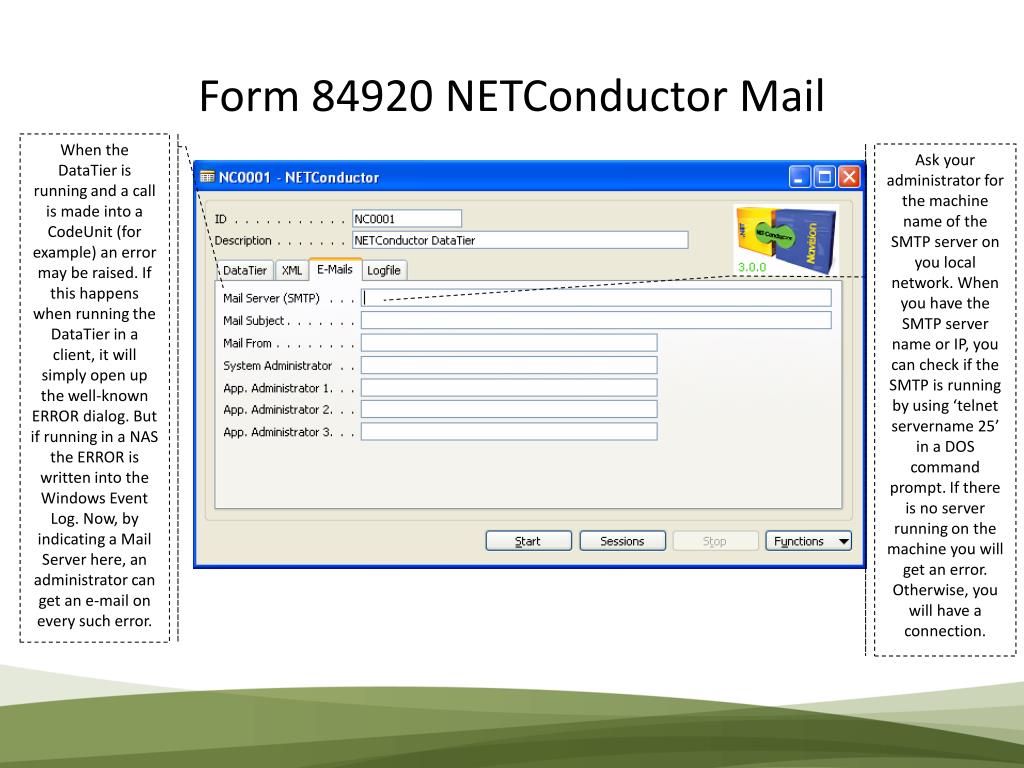Click the Start button
The width and height of the screenshot is (1024, 768).
pyautogui.click(x=528, y=541)
